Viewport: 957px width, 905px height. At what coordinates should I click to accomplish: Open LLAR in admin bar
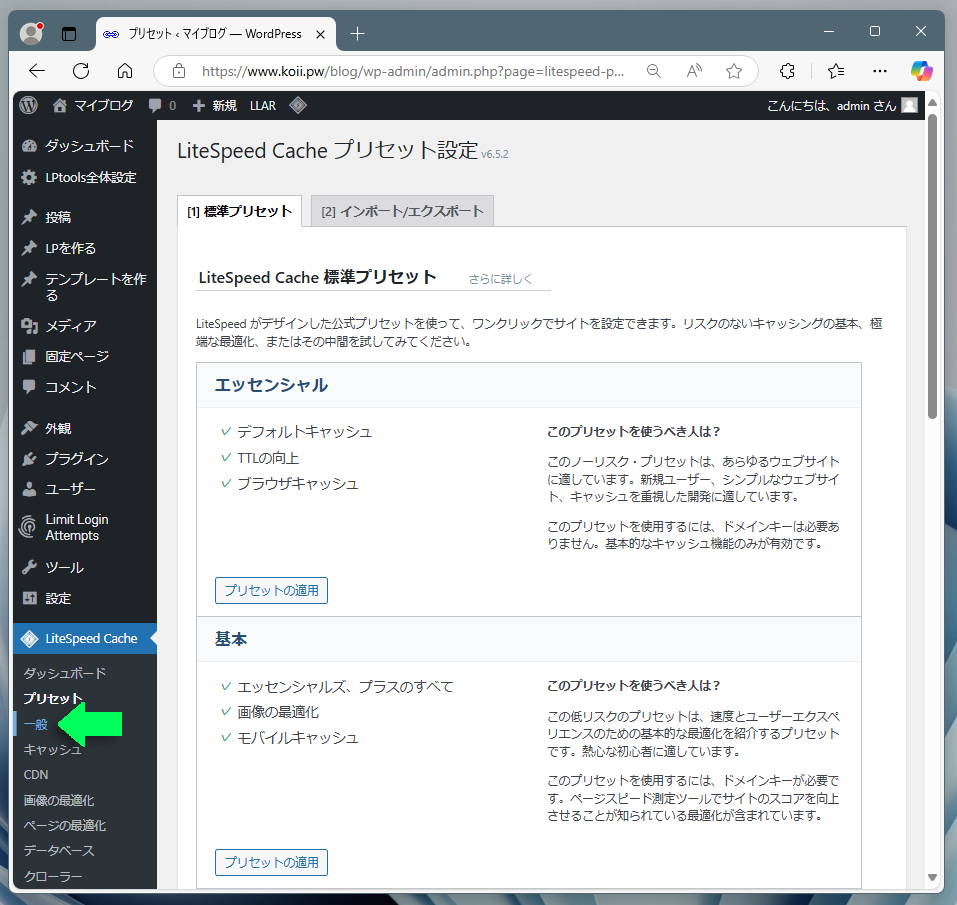(263, 106)
